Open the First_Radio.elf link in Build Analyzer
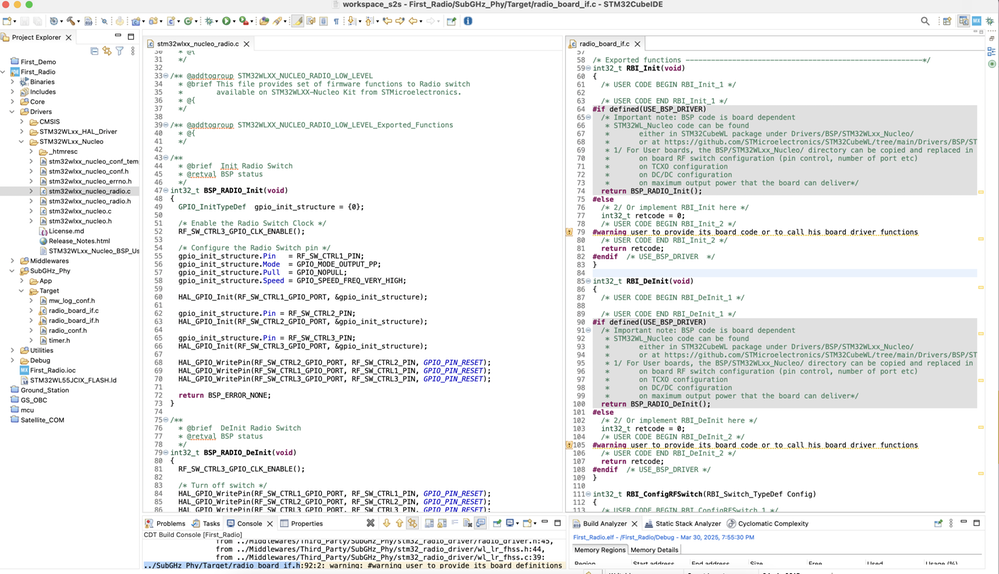This screenshot has height=574, width=999. coord(594,537)
